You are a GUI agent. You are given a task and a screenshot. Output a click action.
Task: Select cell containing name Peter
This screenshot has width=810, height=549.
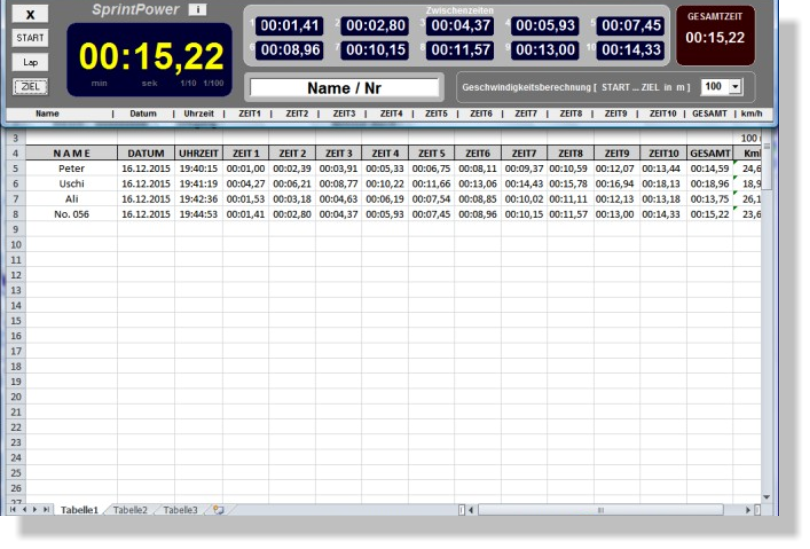pos(71,169)
